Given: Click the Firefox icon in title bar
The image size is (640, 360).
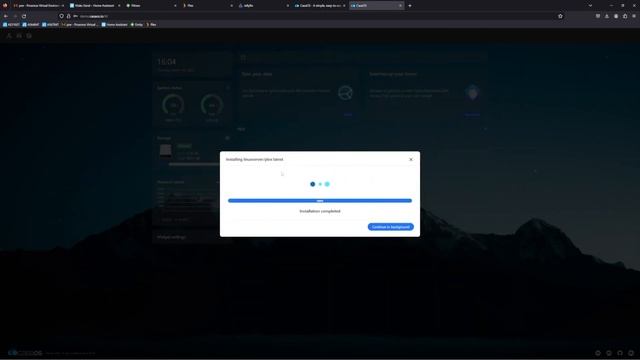Looking at the screenshot, I should (x=5, y=6).
